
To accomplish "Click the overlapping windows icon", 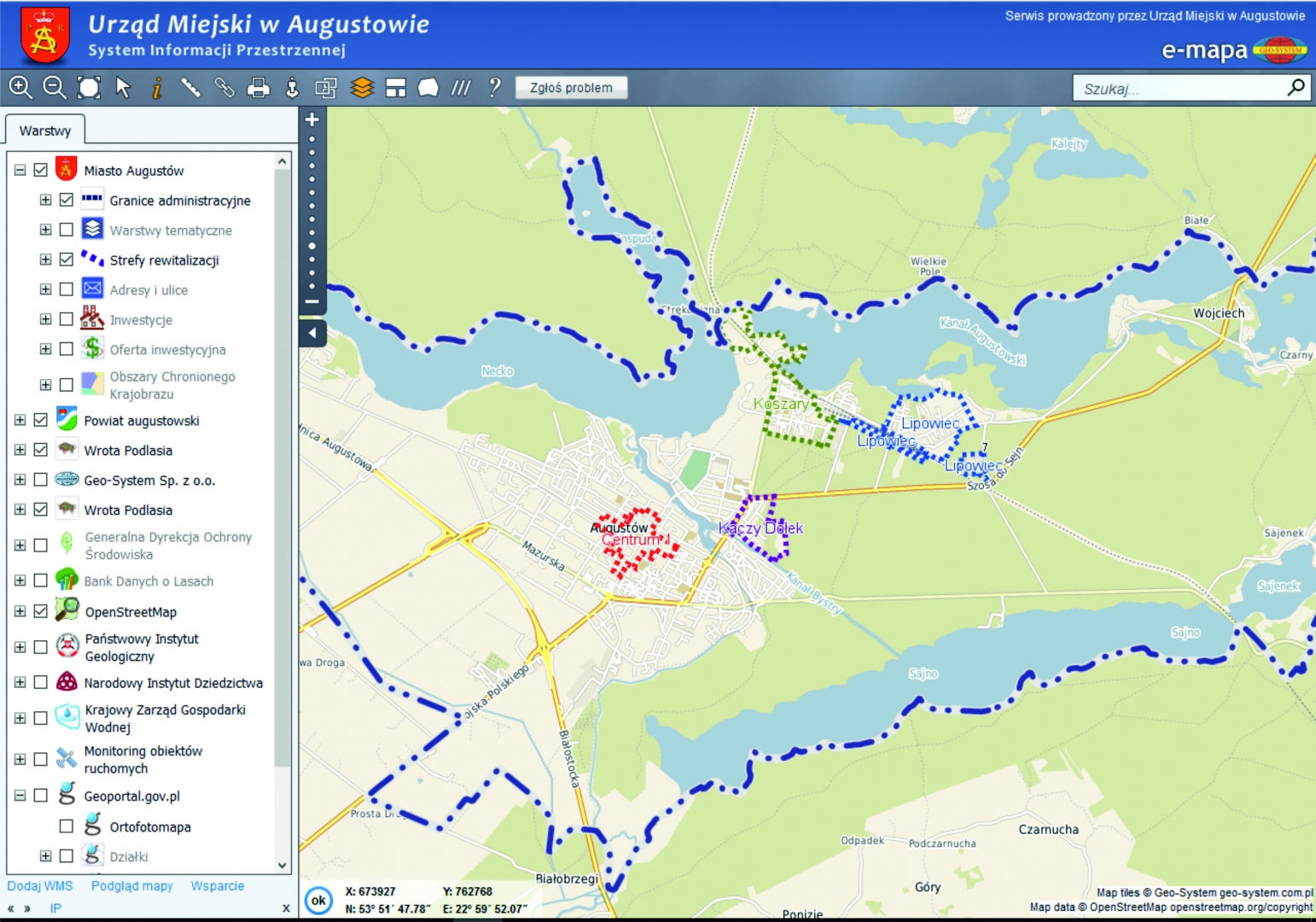I will pos(326,87).
